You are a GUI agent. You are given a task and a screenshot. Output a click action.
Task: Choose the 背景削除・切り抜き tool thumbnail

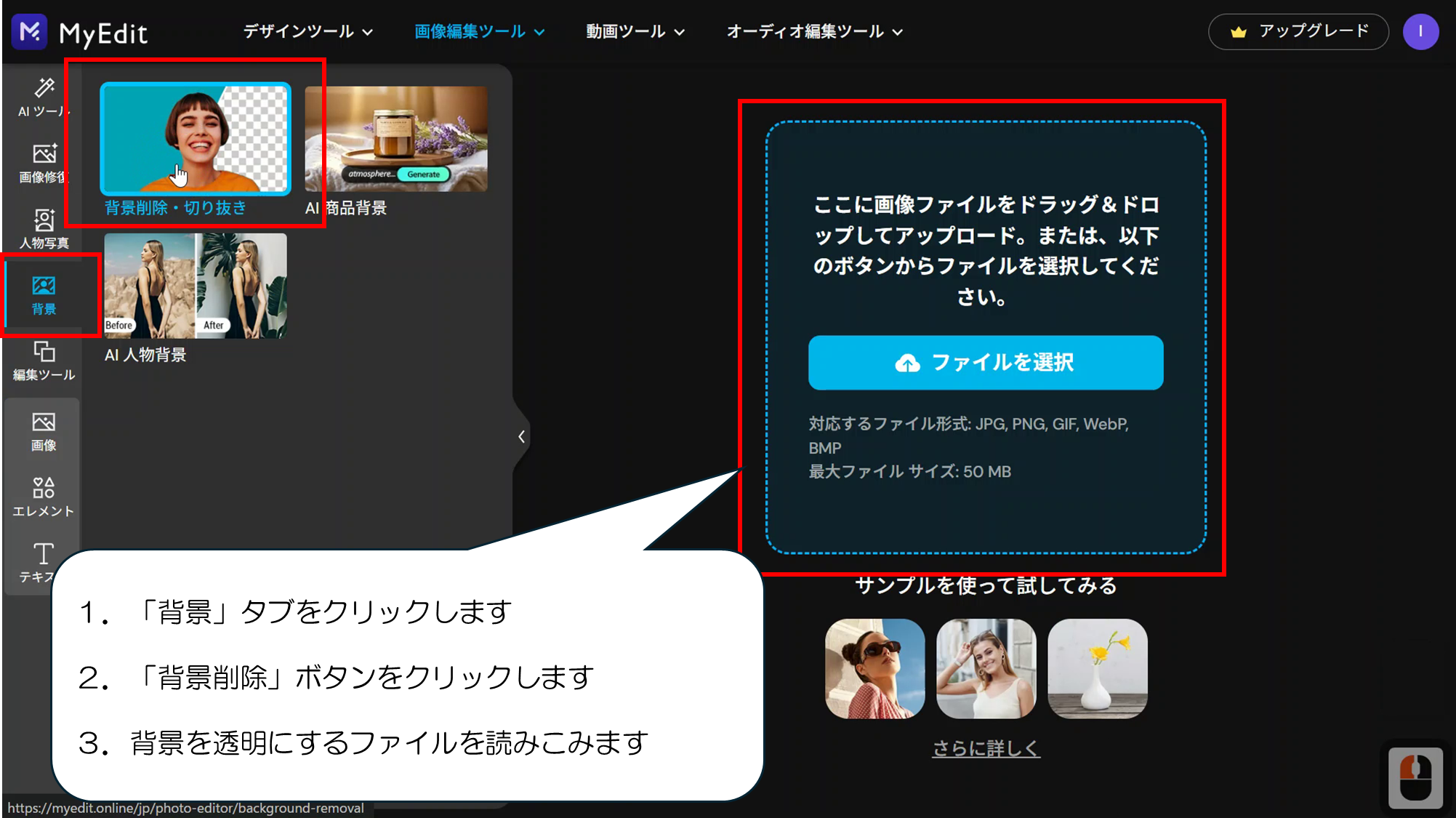tap(196, 139)
